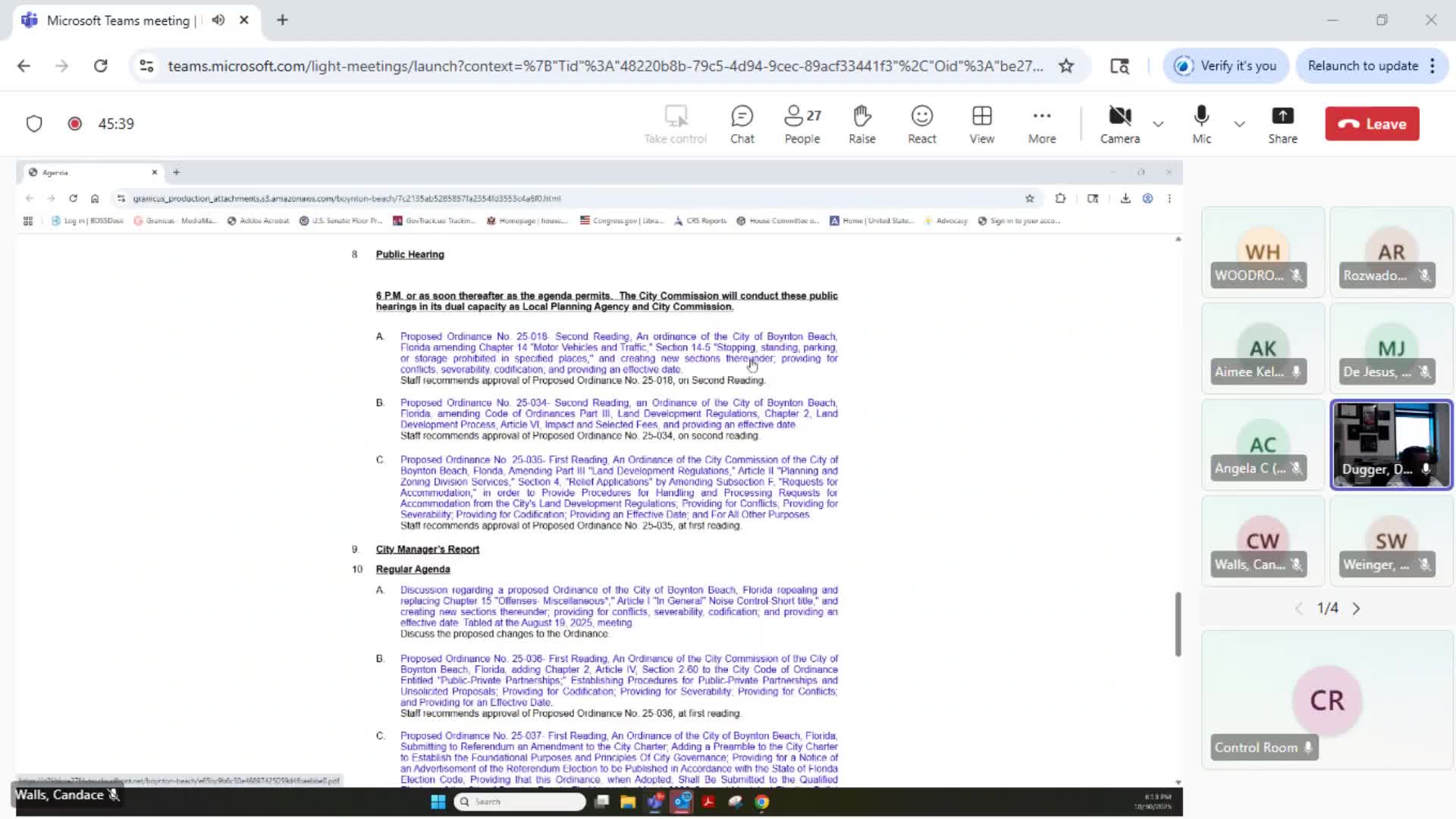The height and width of the screenshot is (819, 1456).
Task: Leave the meeting
Action: [1371, 124]
